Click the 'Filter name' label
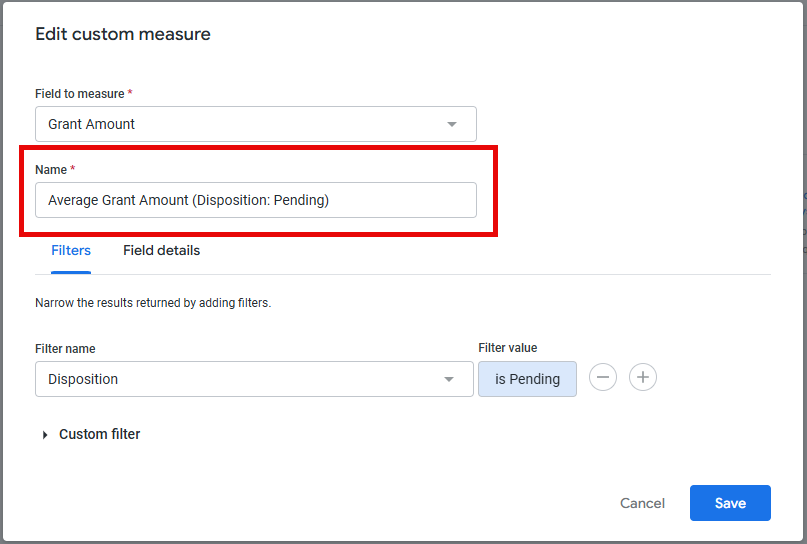Image resolution: width=807 pixels, height=544 pixels. point(65,348)
